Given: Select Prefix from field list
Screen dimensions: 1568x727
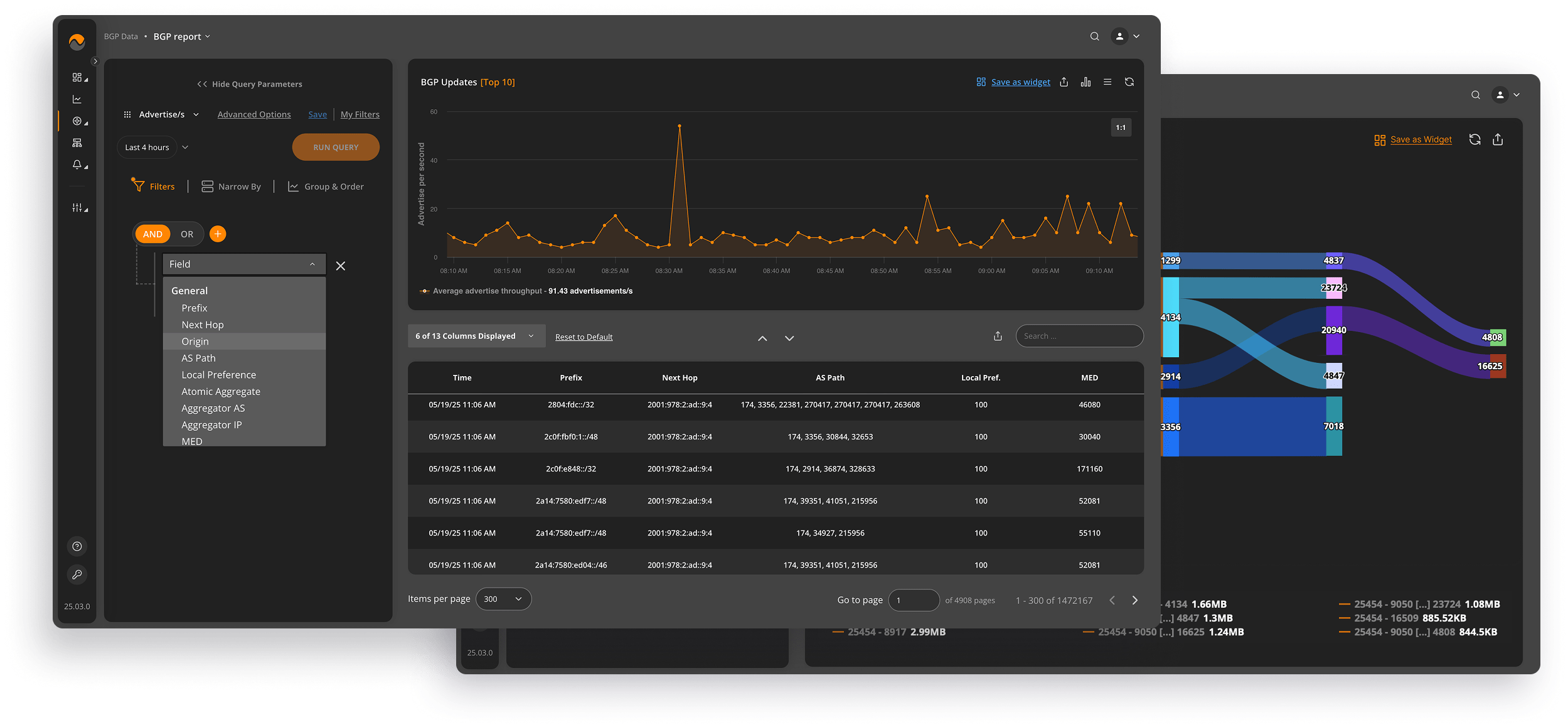Looking at the screenshot, I should [x=245, y=308].
